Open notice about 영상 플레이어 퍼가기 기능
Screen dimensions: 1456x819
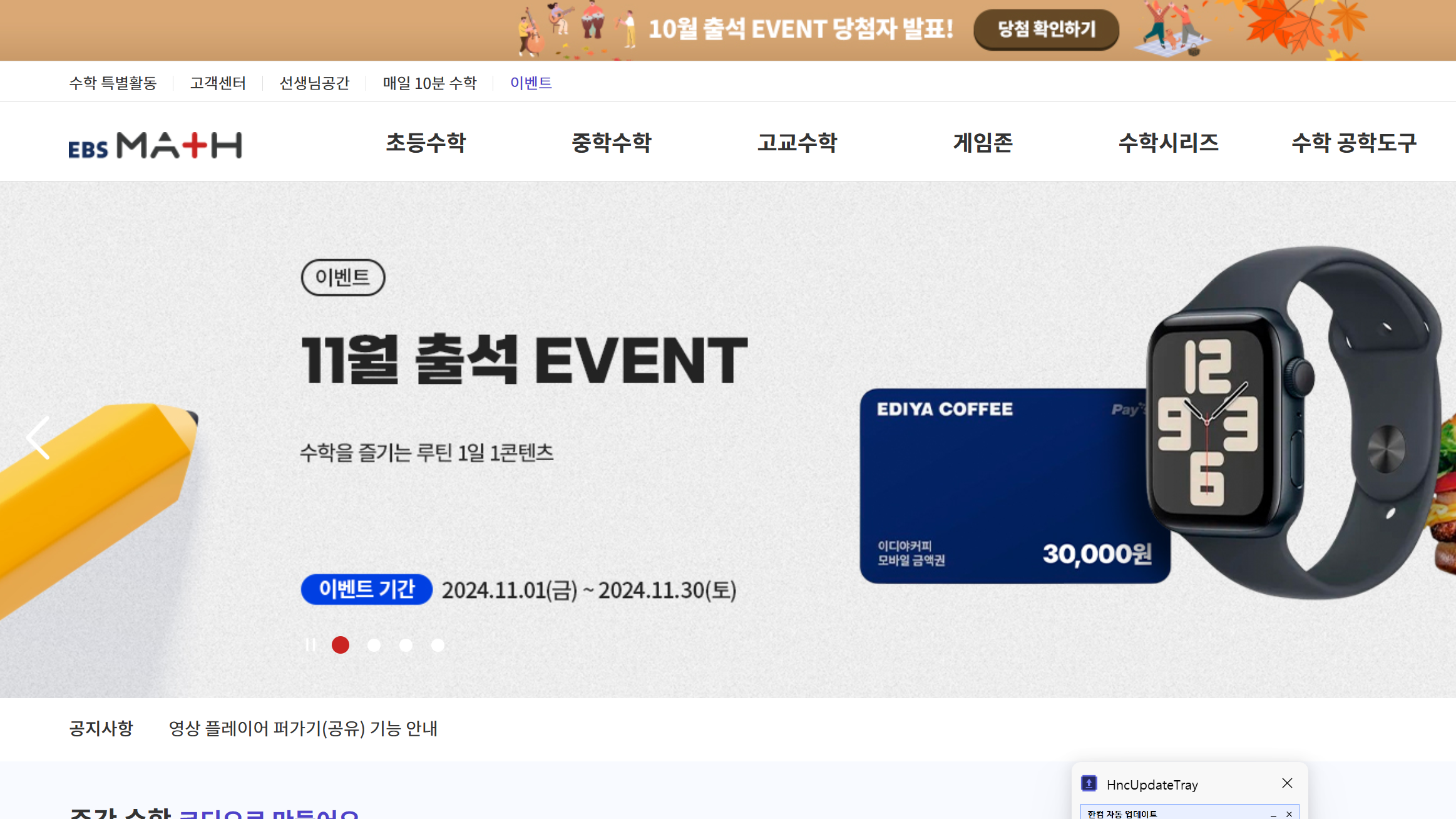303,729
